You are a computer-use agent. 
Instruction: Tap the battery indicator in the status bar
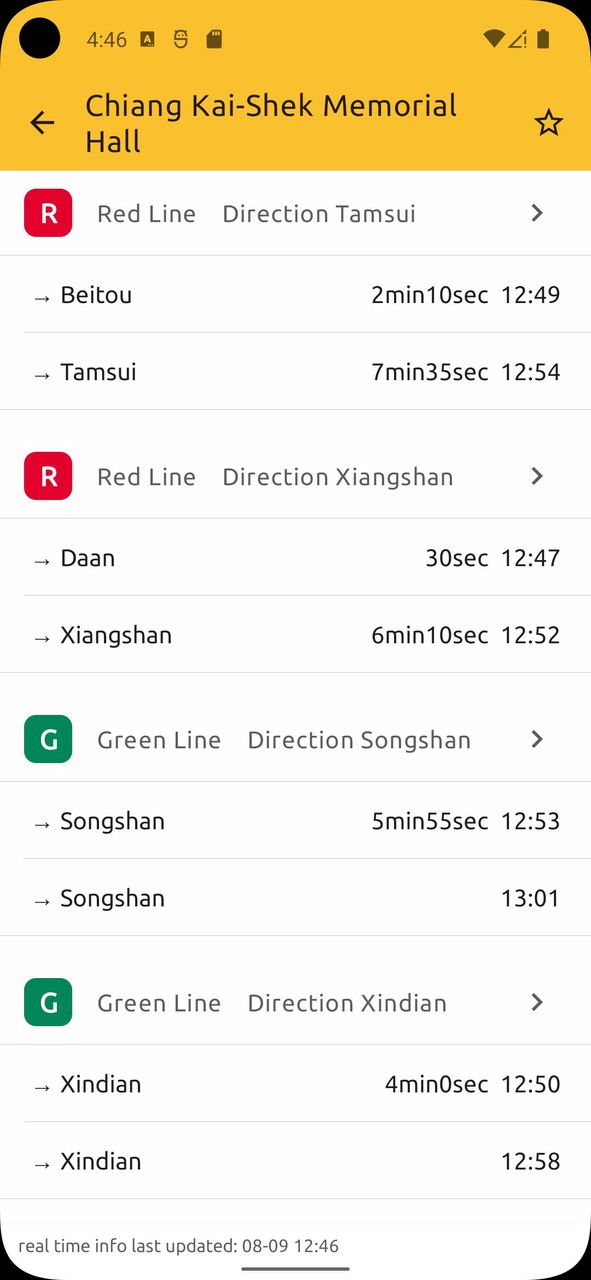pyautogui.click(x=543, y=40)
